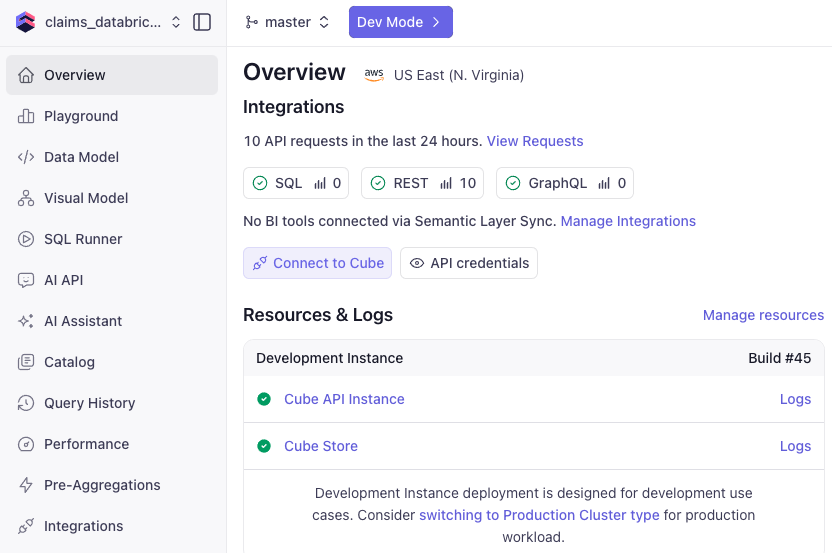832x553 pixels.
Task: Open Playground from the sidebar
Action: coord(112,116)
